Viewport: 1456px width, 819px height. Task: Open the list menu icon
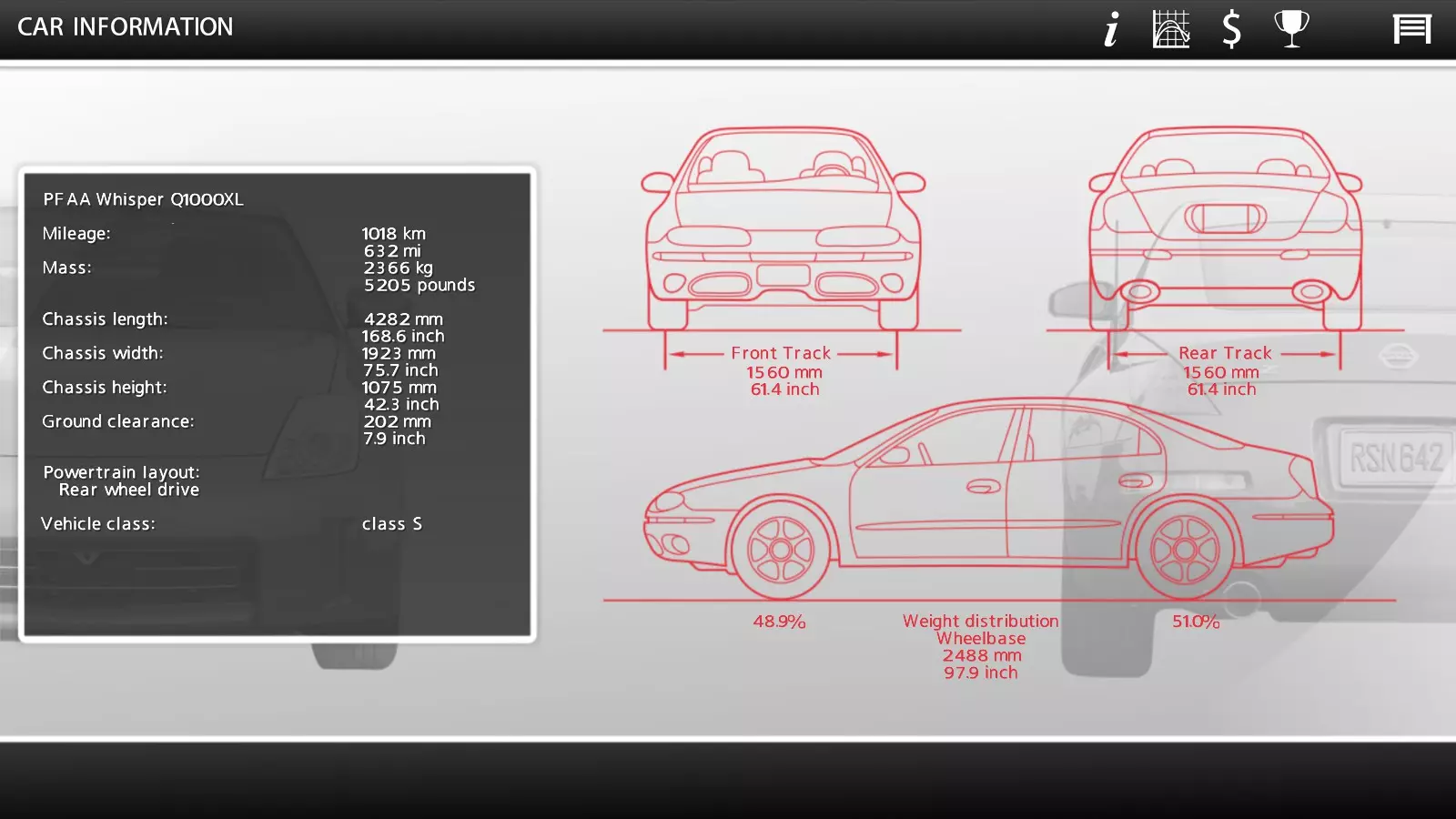point(1412,29)
